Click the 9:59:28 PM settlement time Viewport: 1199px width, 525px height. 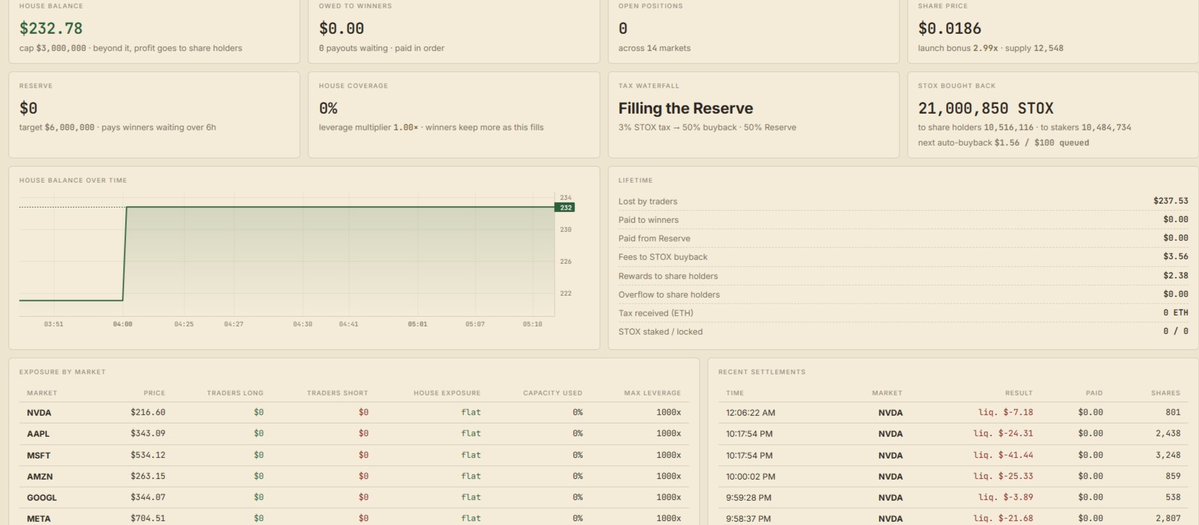[749, 497]
